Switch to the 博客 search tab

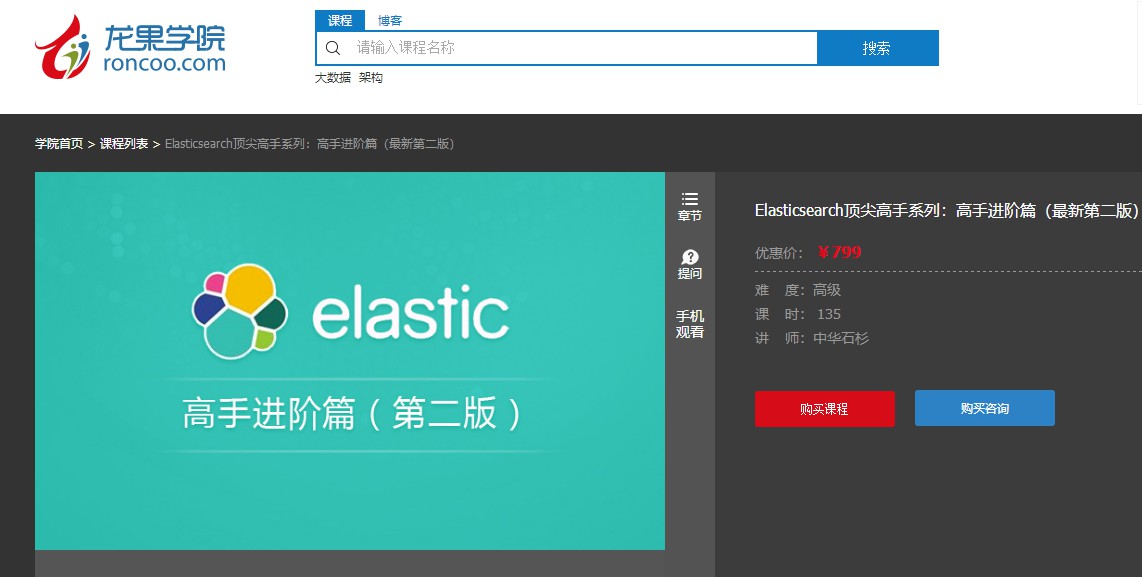coord(390,20)
